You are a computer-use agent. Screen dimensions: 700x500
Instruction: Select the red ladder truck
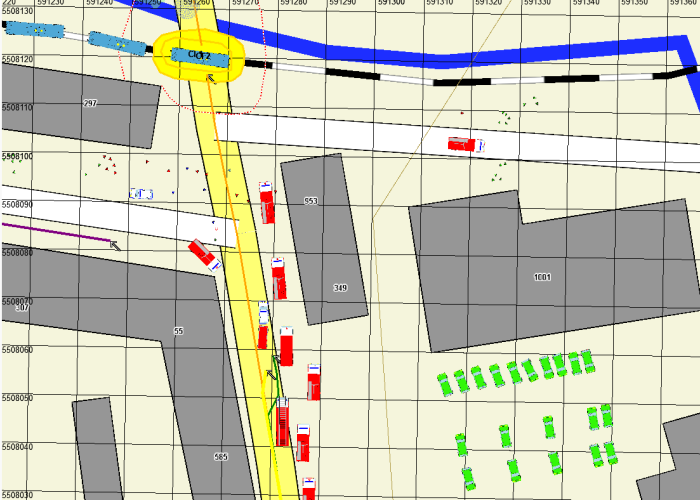click(282, 422)
